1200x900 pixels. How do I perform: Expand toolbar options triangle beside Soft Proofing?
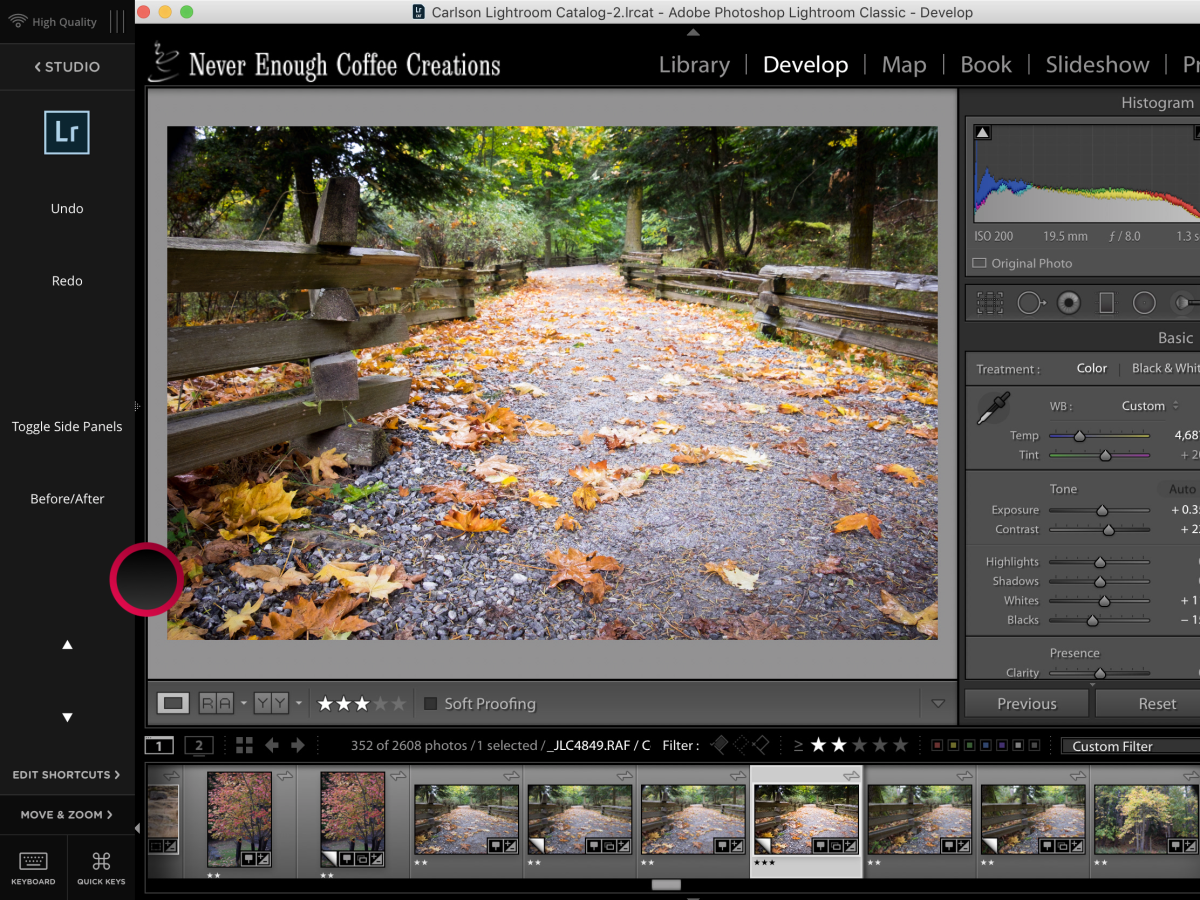coord(937,704)
